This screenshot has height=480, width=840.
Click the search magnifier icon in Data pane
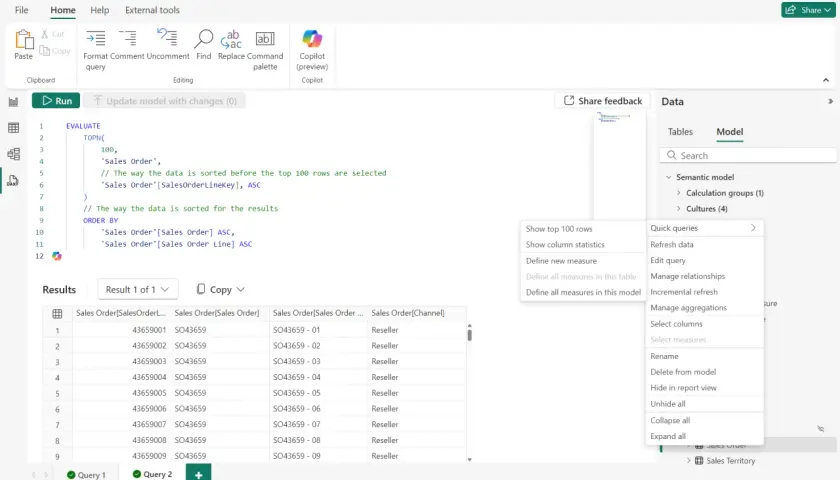671,155
